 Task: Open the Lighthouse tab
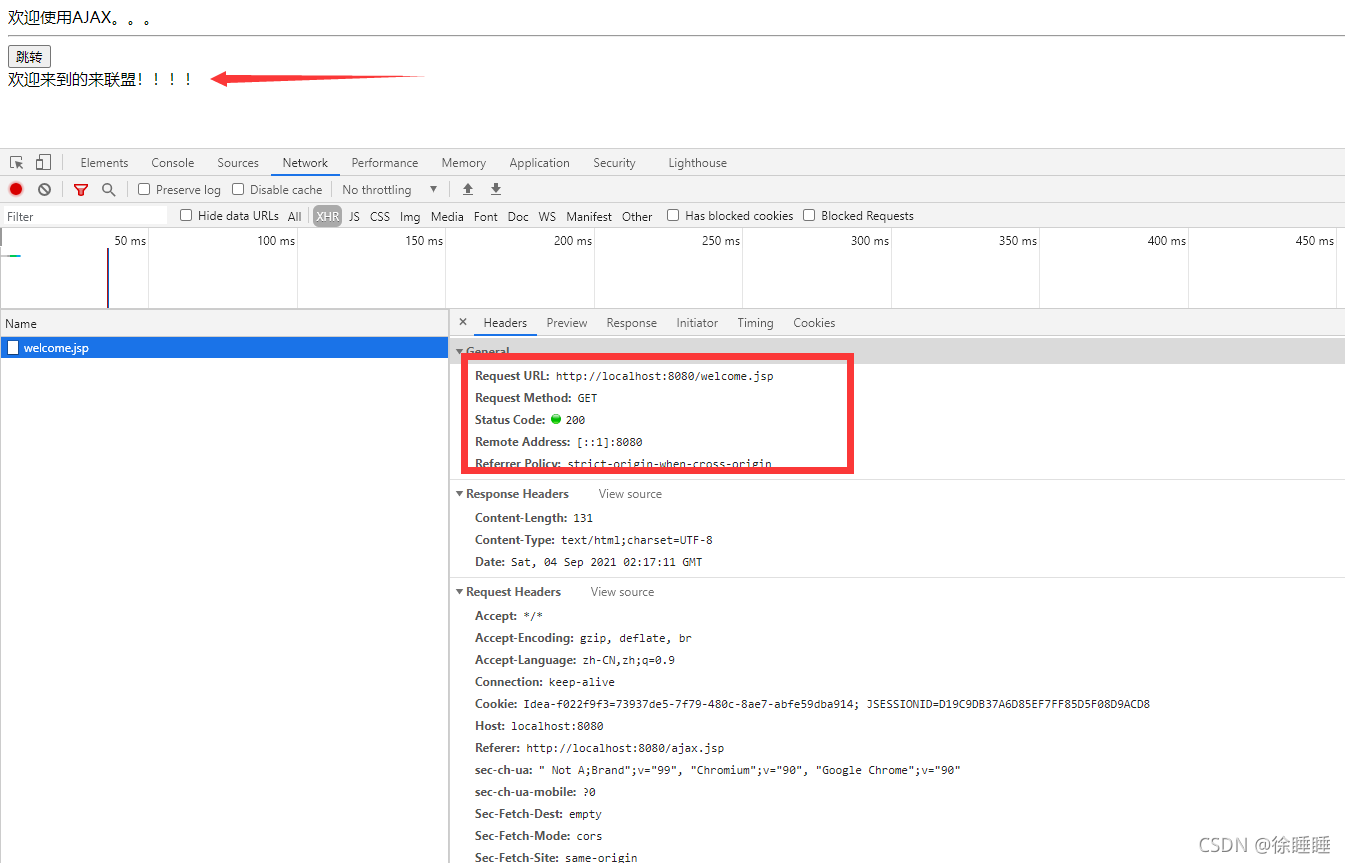click(x=697, y=163)
